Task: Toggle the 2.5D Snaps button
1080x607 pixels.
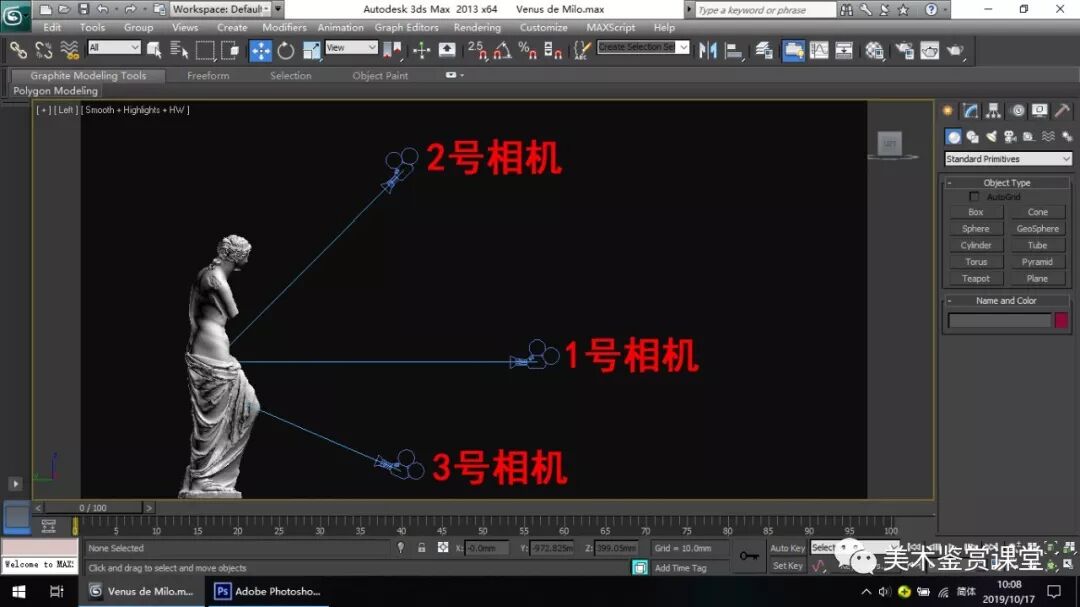Action: (x=477, y=50)
